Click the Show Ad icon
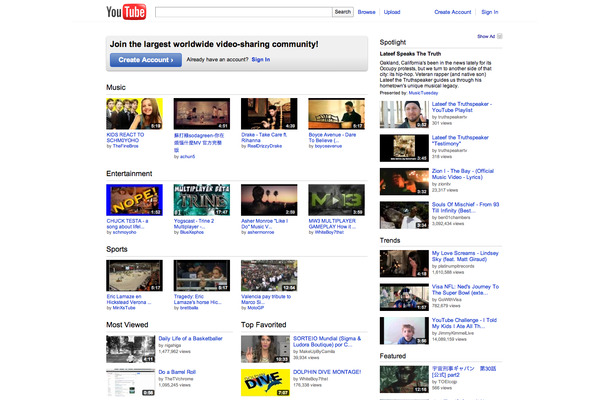Viewport: 610px width, 400px height. click(500, 36)
